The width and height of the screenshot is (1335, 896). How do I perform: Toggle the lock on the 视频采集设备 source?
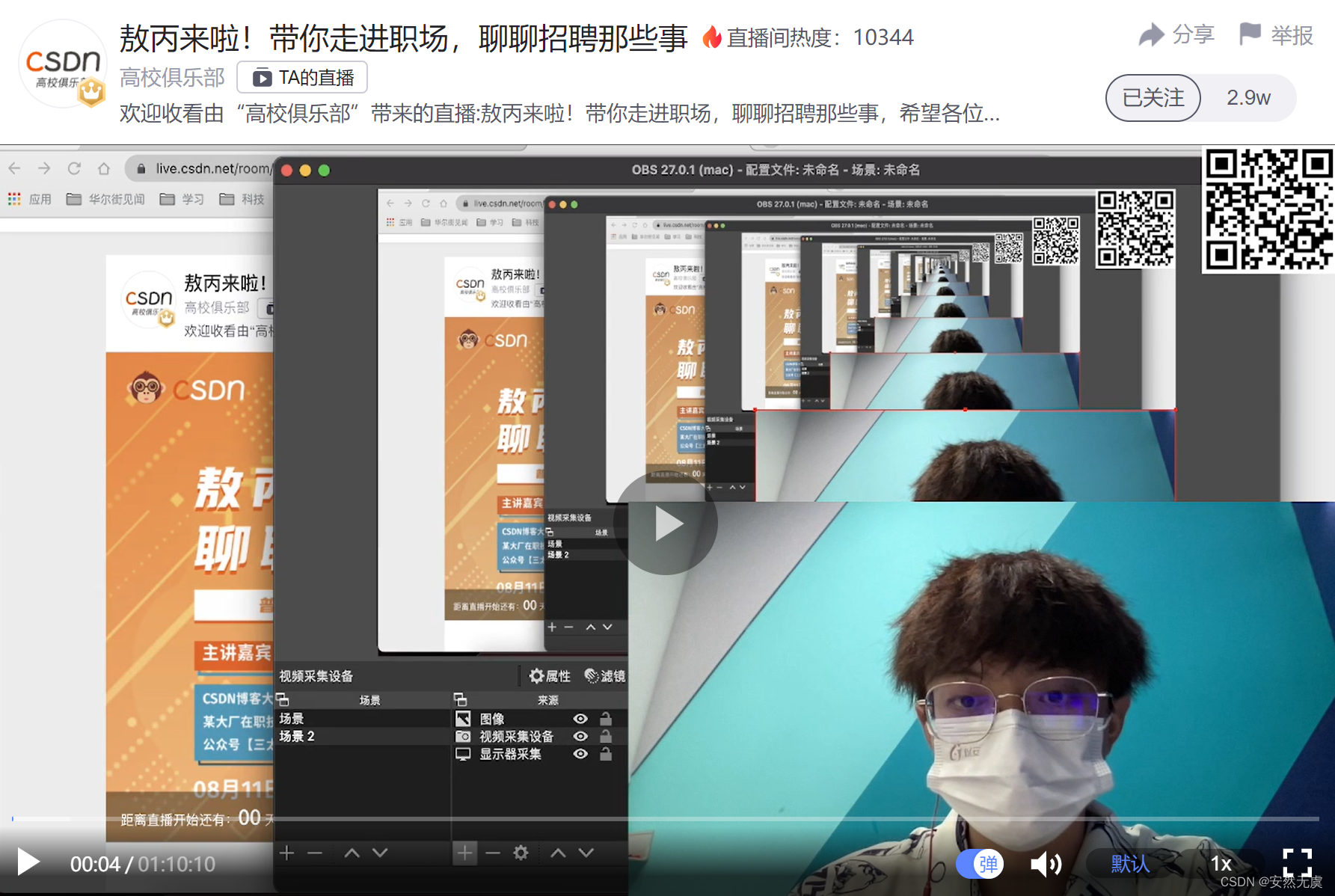pos(606,736)
